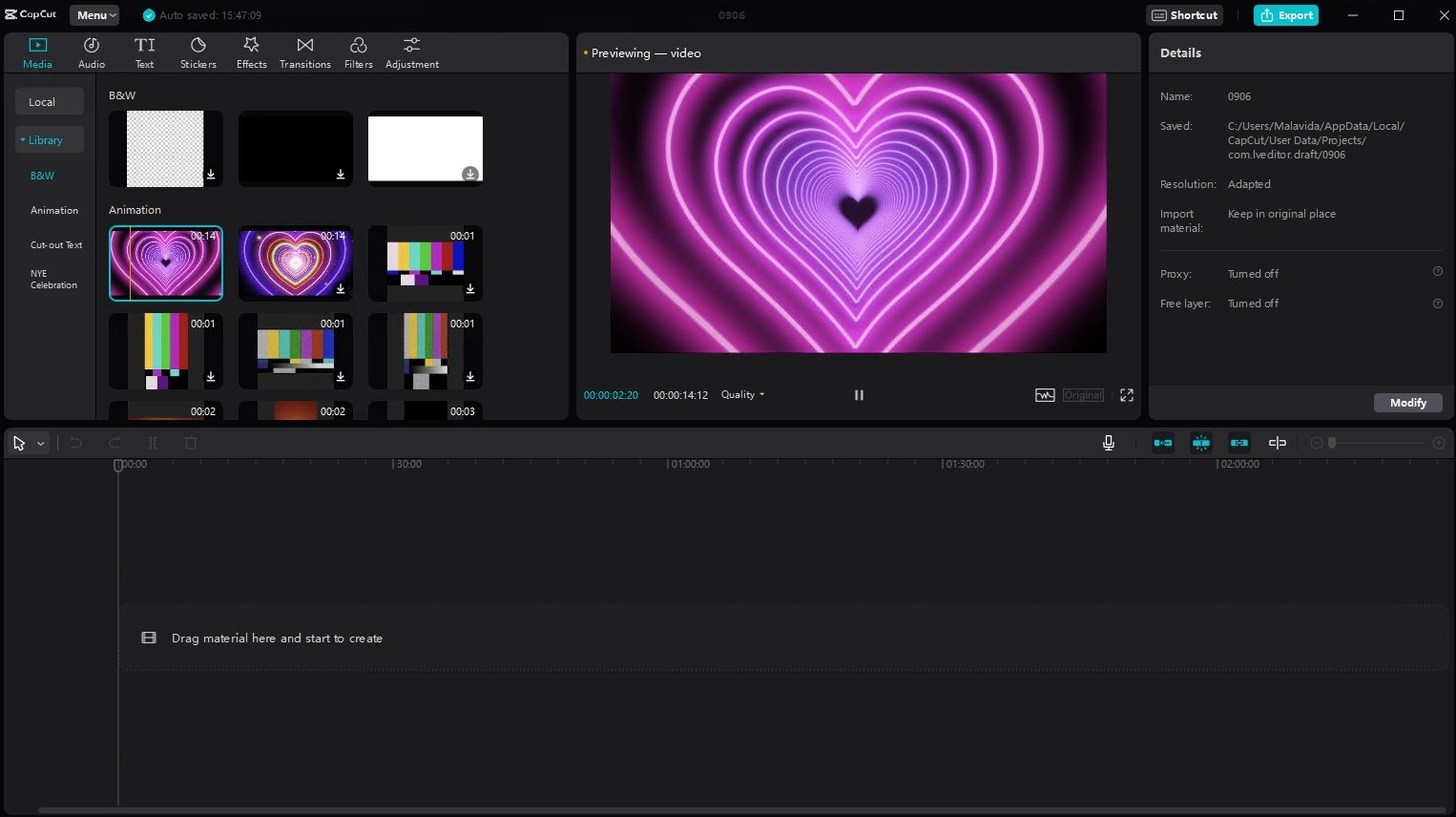Toggle linked selection in the timeline toolbar
The image size is (1456, 817).
pyautogui.click(x=1239, y=442)
